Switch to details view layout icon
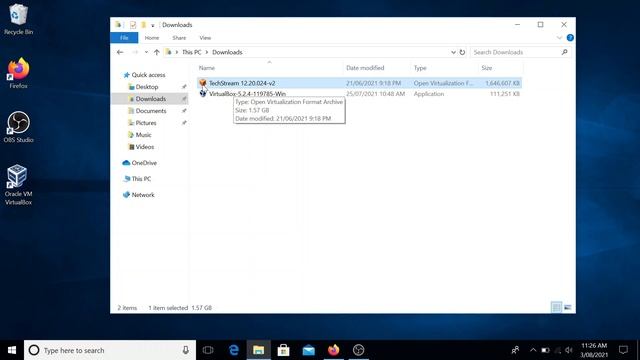Image resolution: width=640 pixels, height=360 pixels. pos(556,307)
